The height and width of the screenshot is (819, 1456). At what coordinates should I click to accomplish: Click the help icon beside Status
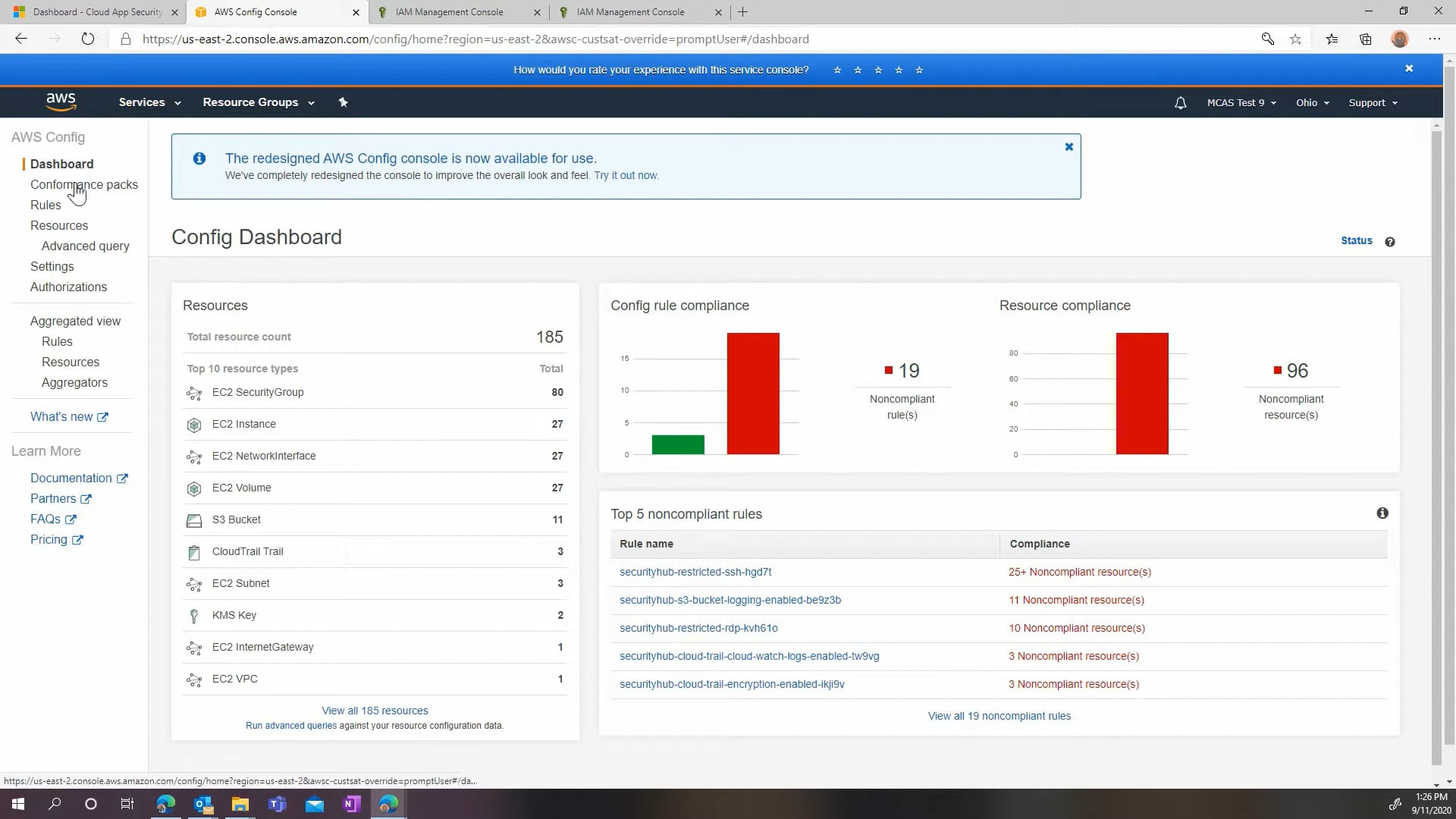(x=1389, y=242)
